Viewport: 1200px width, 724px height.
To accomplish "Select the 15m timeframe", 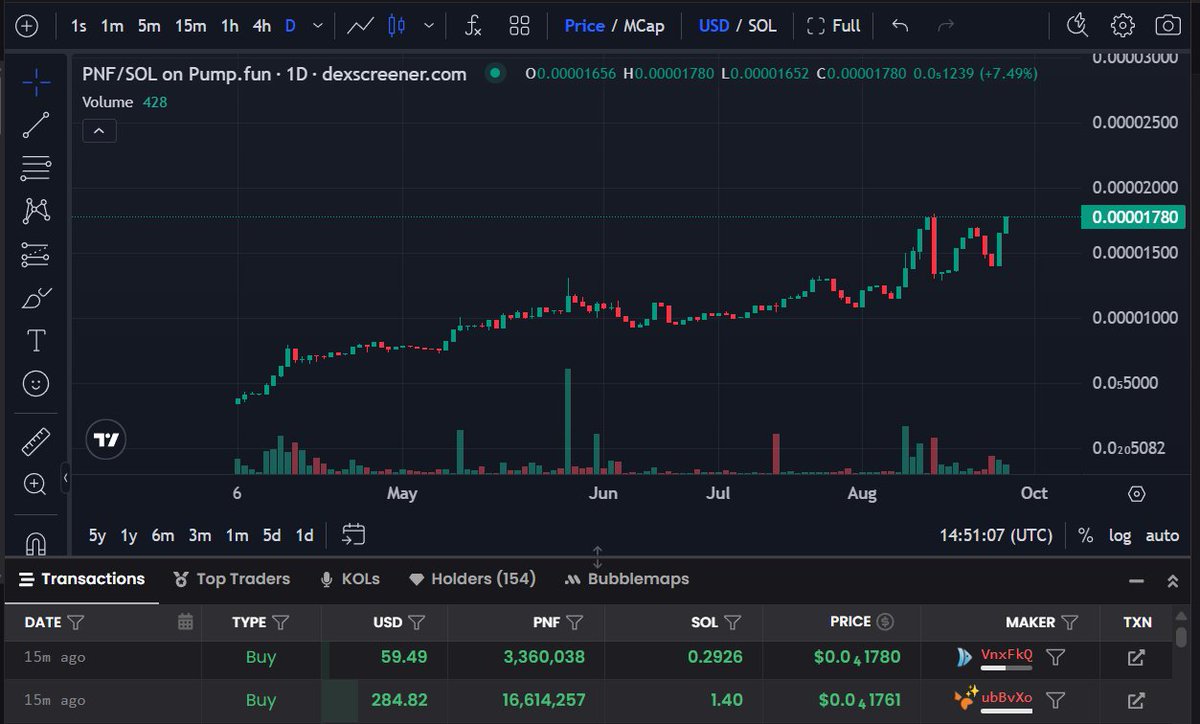I will [x=190, y=26].
